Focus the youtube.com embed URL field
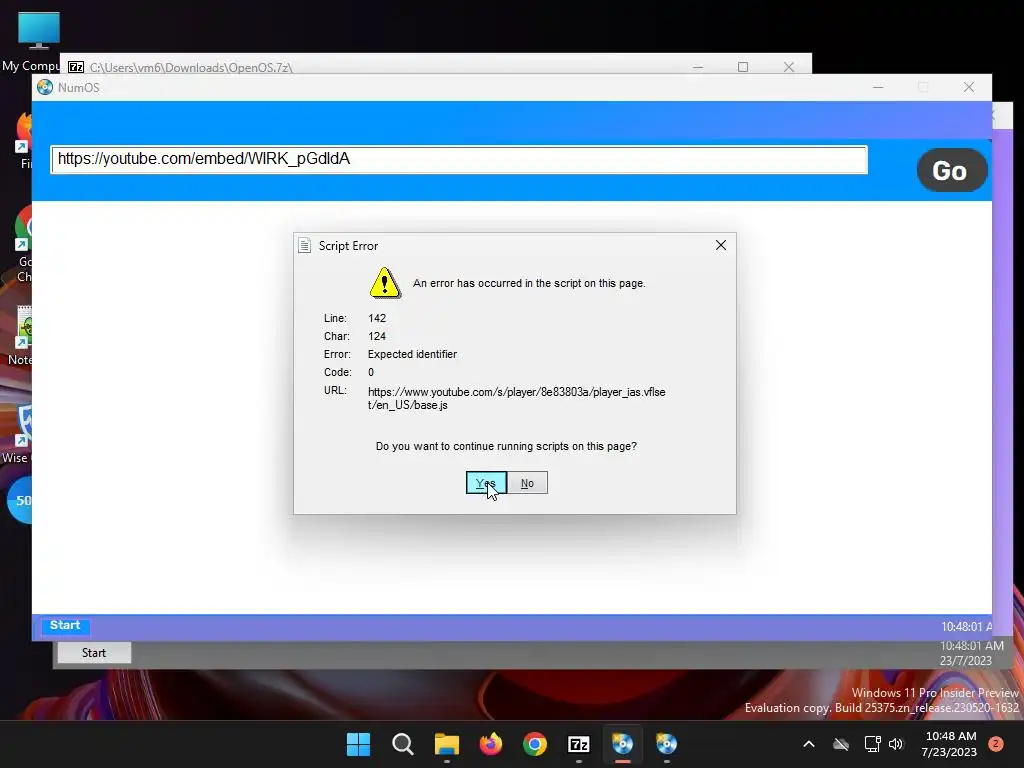This screenshot has width=1024, height=768. coord(459,159)
